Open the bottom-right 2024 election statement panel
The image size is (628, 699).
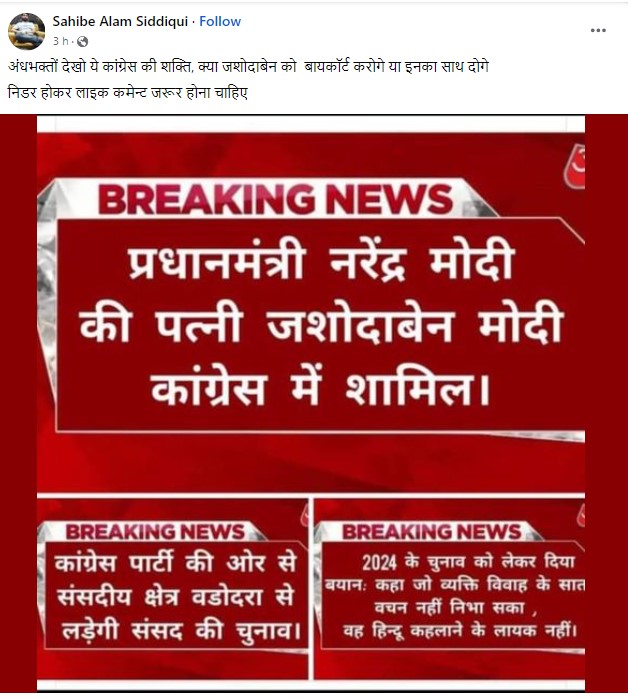(449, 587)
